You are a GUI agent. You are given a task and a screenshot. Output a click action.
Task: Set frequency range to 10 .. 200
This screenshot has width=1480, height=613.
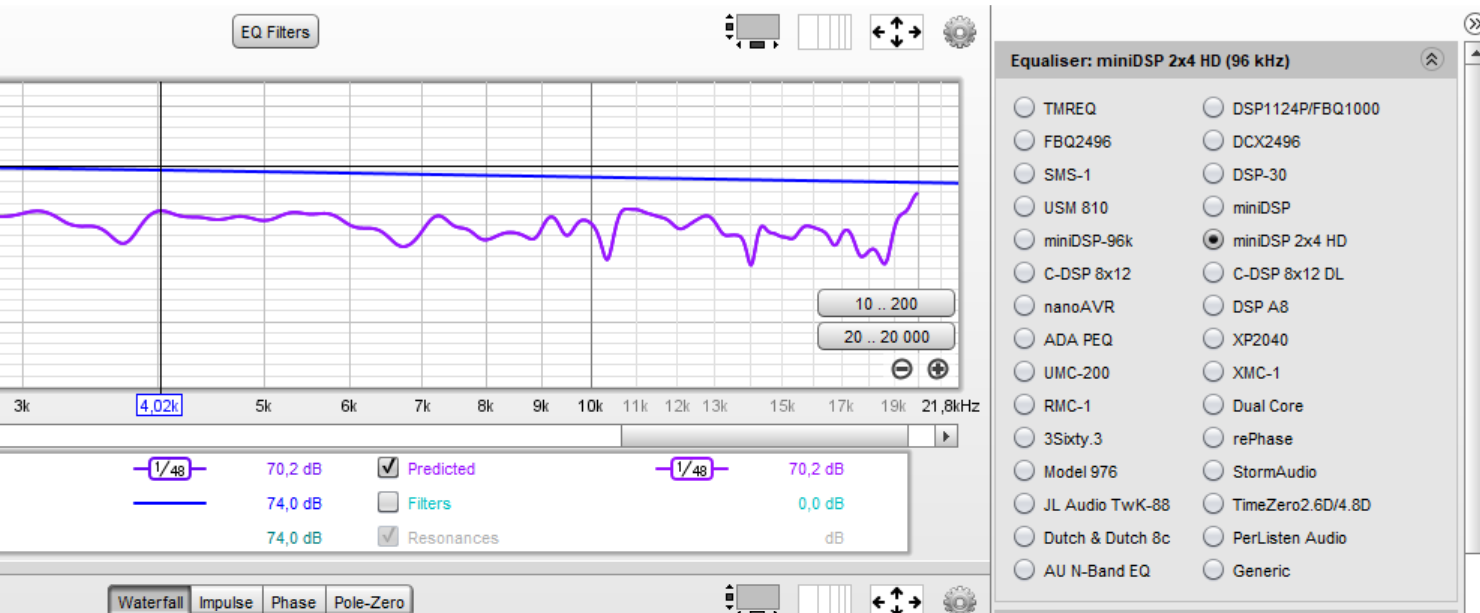(886, 304)
